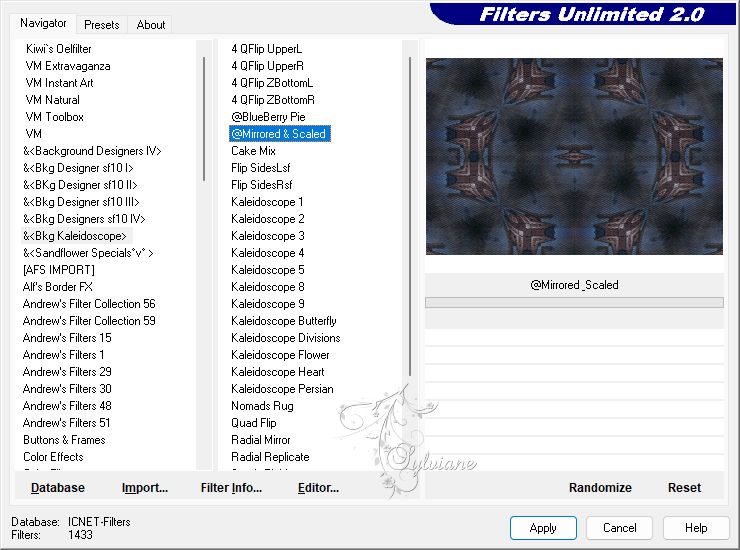
Task: Select Andrew's Filters 48
Action: click(67, 406)
